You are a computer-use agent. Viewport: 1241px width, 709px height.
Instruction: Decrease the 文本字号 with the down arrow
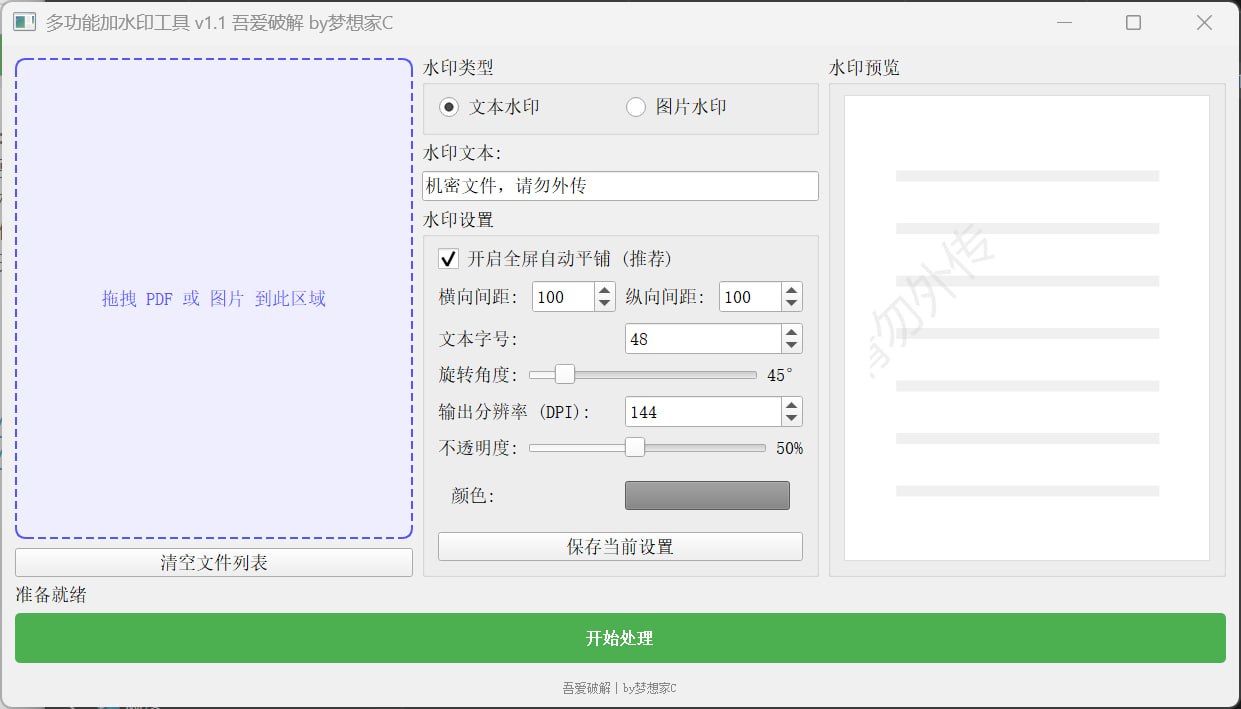tap(790, 345)
